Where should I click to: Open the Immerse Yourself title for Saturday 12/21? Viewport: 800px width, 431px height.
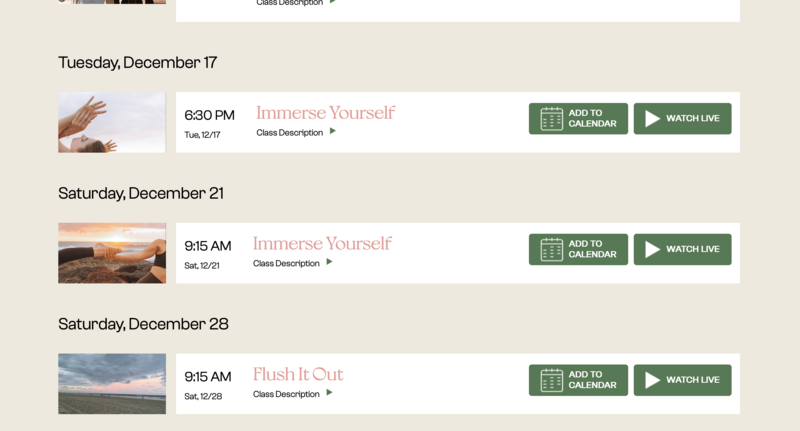coord(322,243)
